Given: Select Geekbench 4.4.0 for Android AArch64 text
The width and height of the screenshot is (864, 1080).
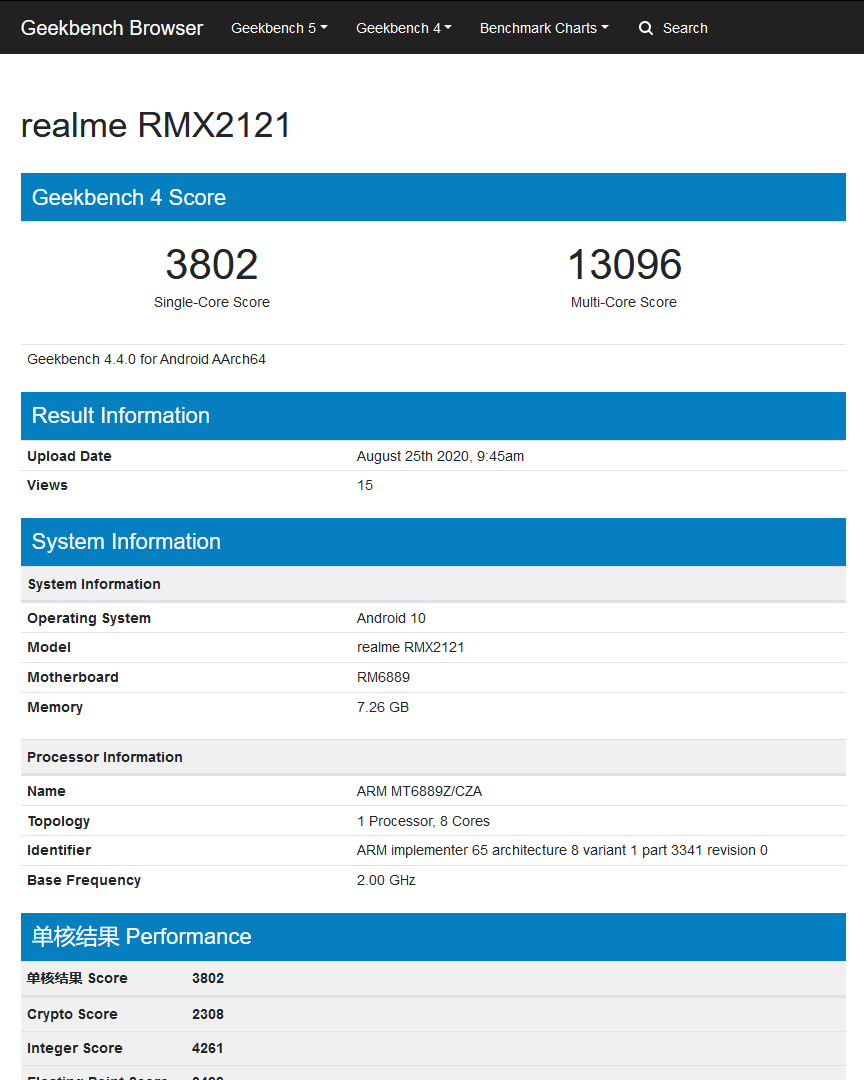Looking at the screenshot, I should click(x=146, y=360).
